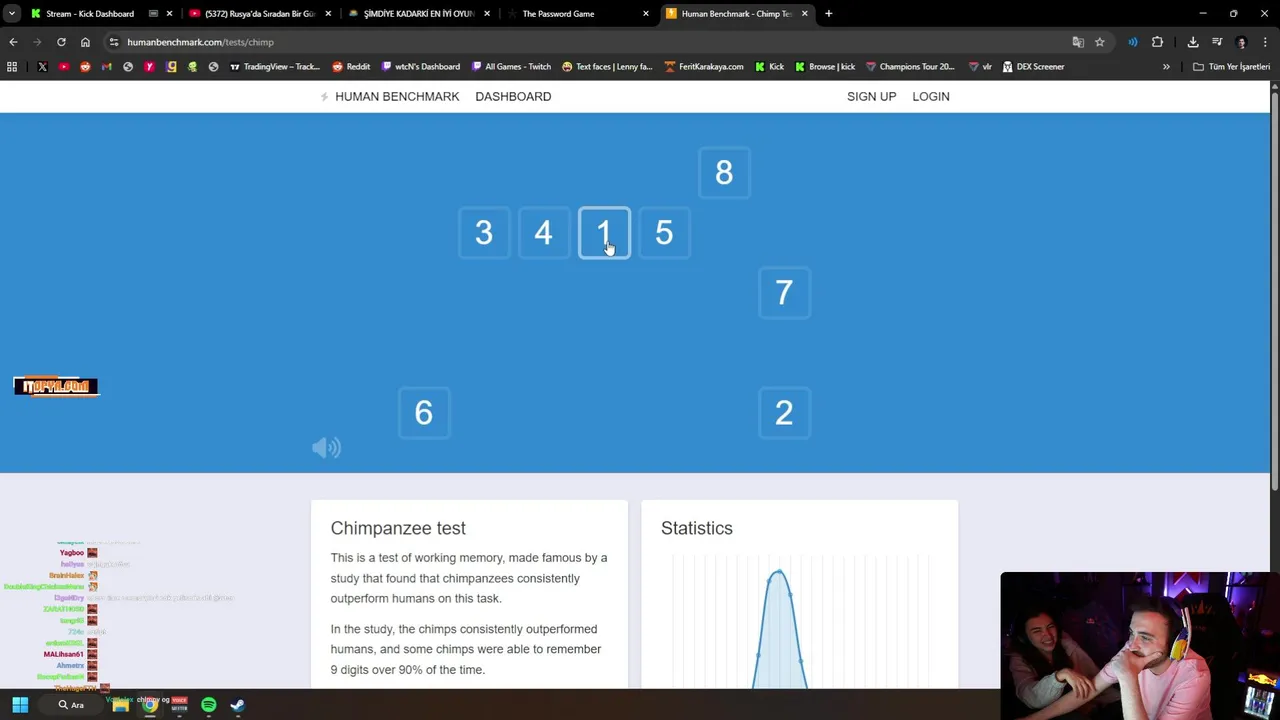
Task: Open the Browse | kick bookmark
Action: tap(825, 67)
